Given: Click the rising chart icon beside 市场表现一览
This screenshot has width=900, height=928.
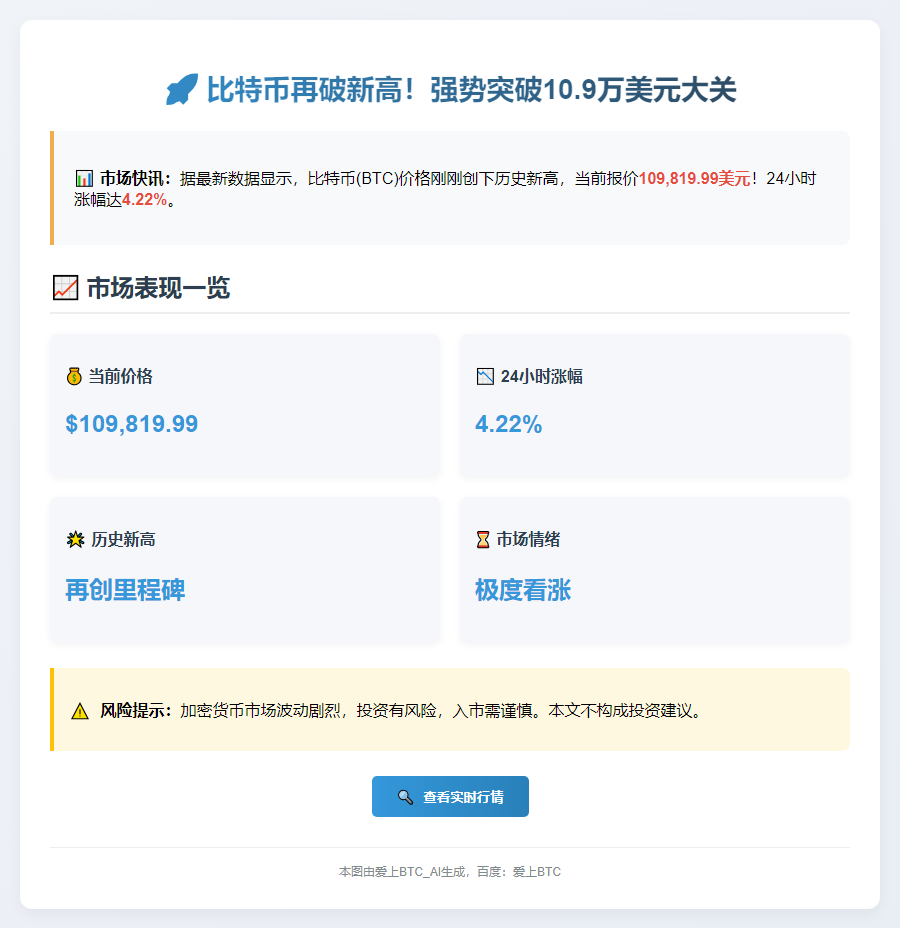Looking at the screenshot, I should (x=65, y=288).
